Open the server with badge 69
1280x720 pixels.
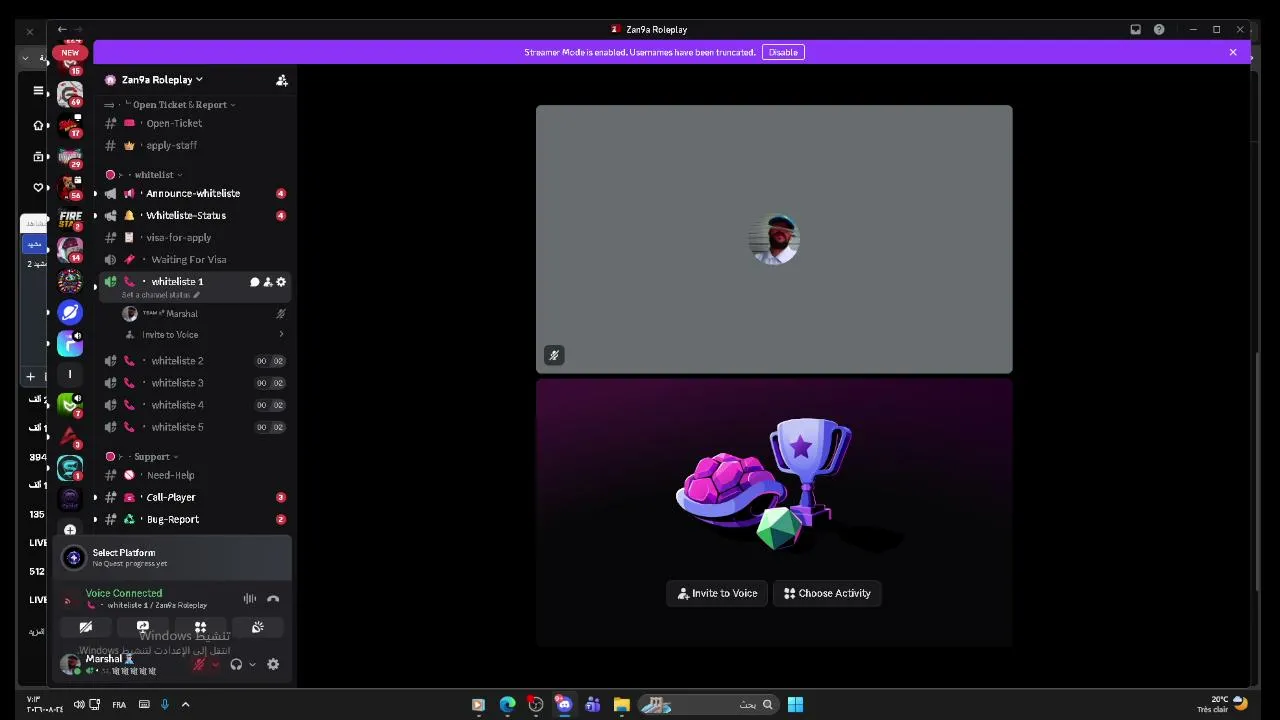pyautogui.click(x=70, y=94)
